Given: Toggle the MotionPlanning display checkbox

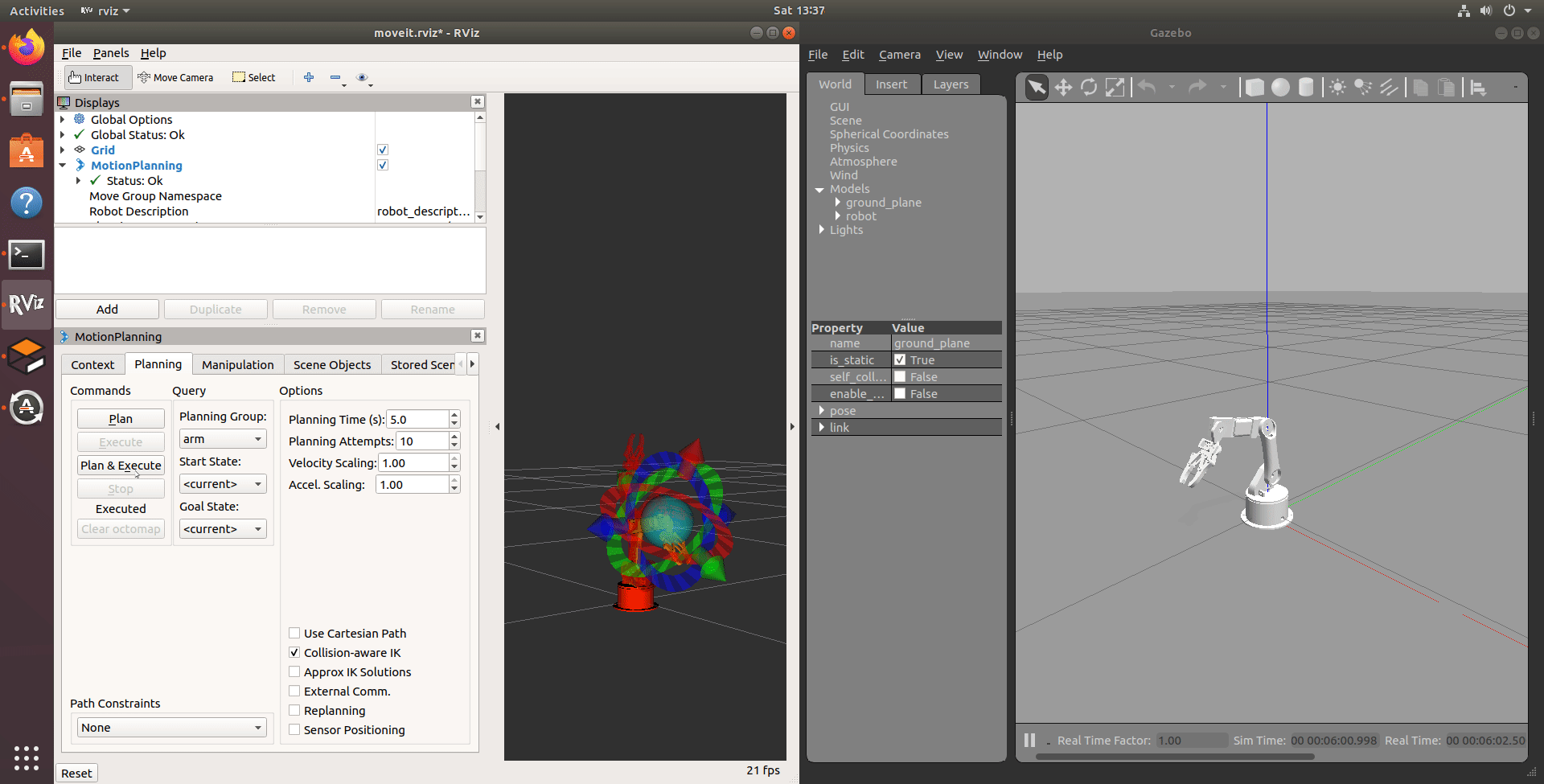Looking at the screenshot, I should 383,165.
